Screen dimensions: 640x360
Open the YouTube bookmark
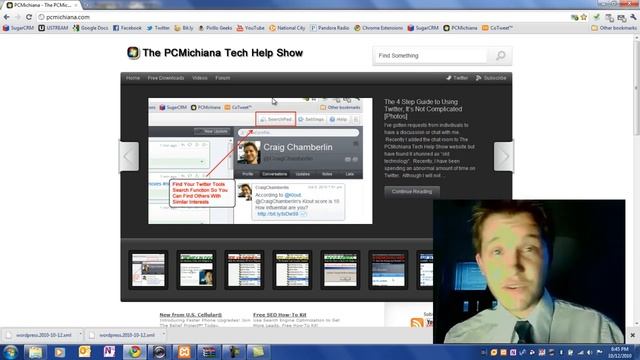point(251,28)
